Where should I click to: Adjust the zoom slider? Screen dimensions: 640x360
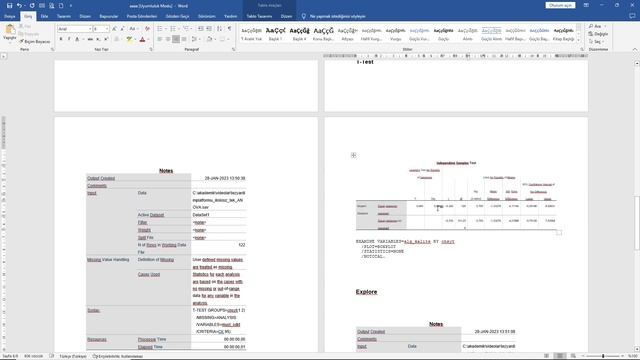pos(603,356)
